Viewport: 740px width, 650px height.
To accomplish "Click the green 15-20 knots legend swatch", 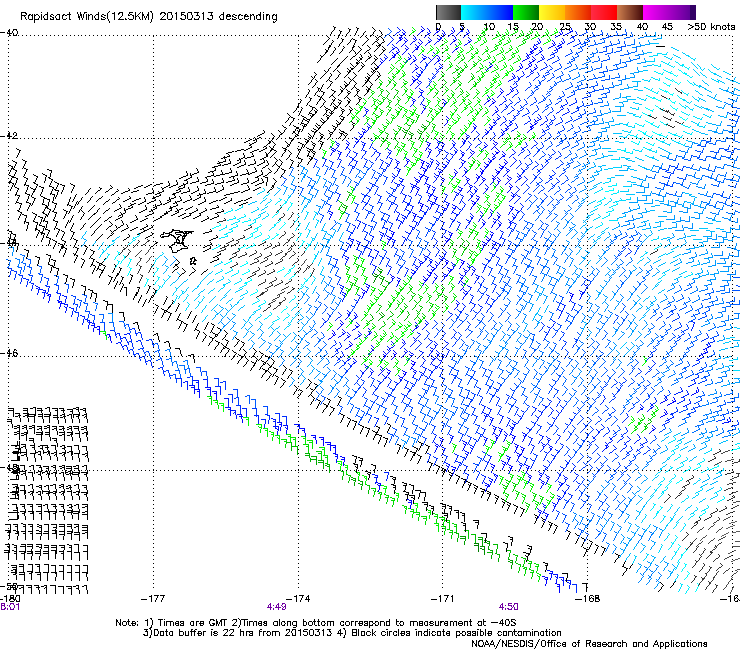I will pyautogui.click(x=526, y=12).
